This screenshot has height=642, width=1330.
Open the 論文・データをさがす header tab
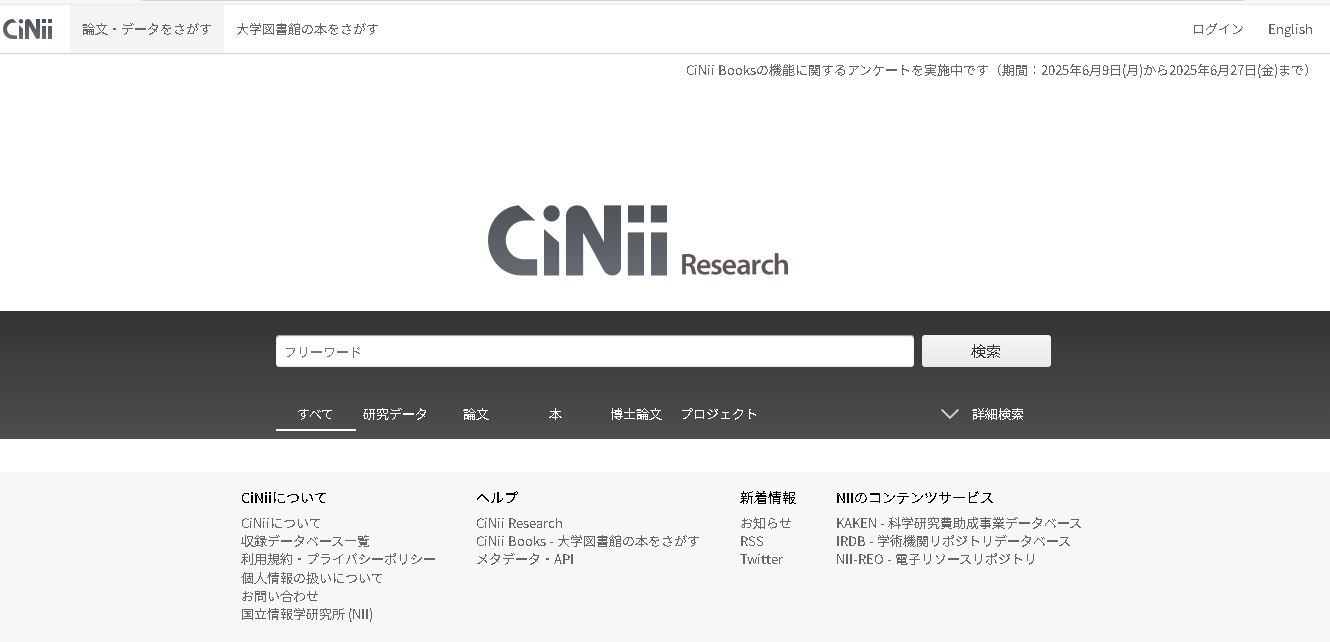tap(147, 29)
